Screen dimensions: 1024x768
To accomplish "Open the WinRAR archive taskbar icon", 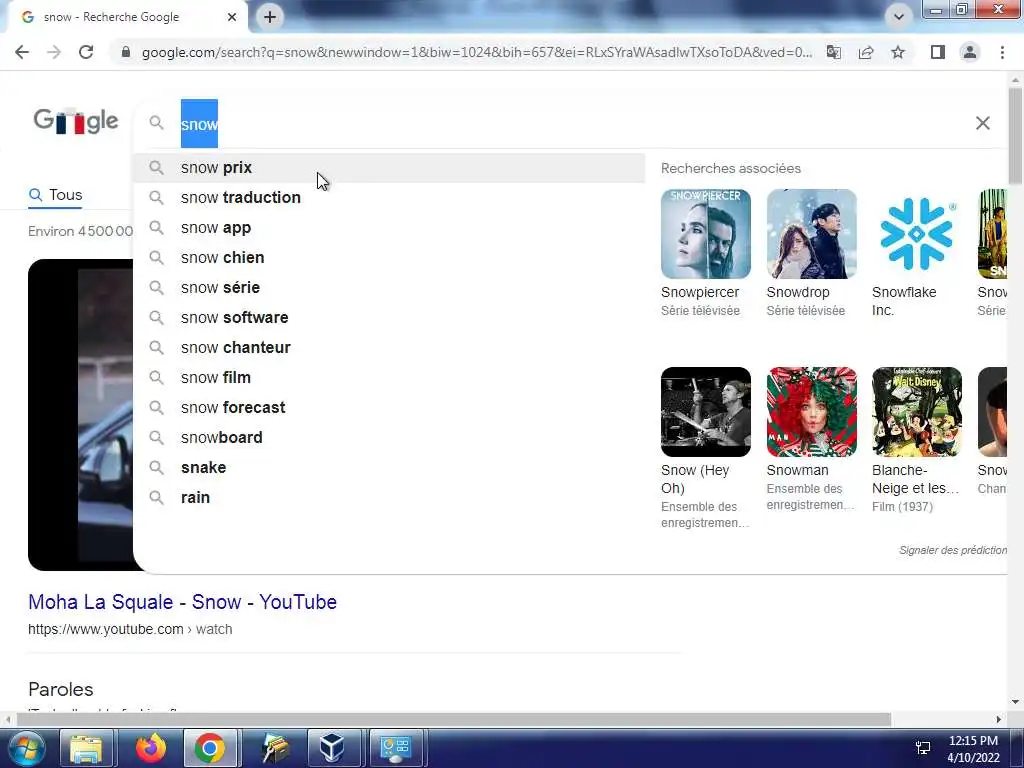I will [276, 748].
